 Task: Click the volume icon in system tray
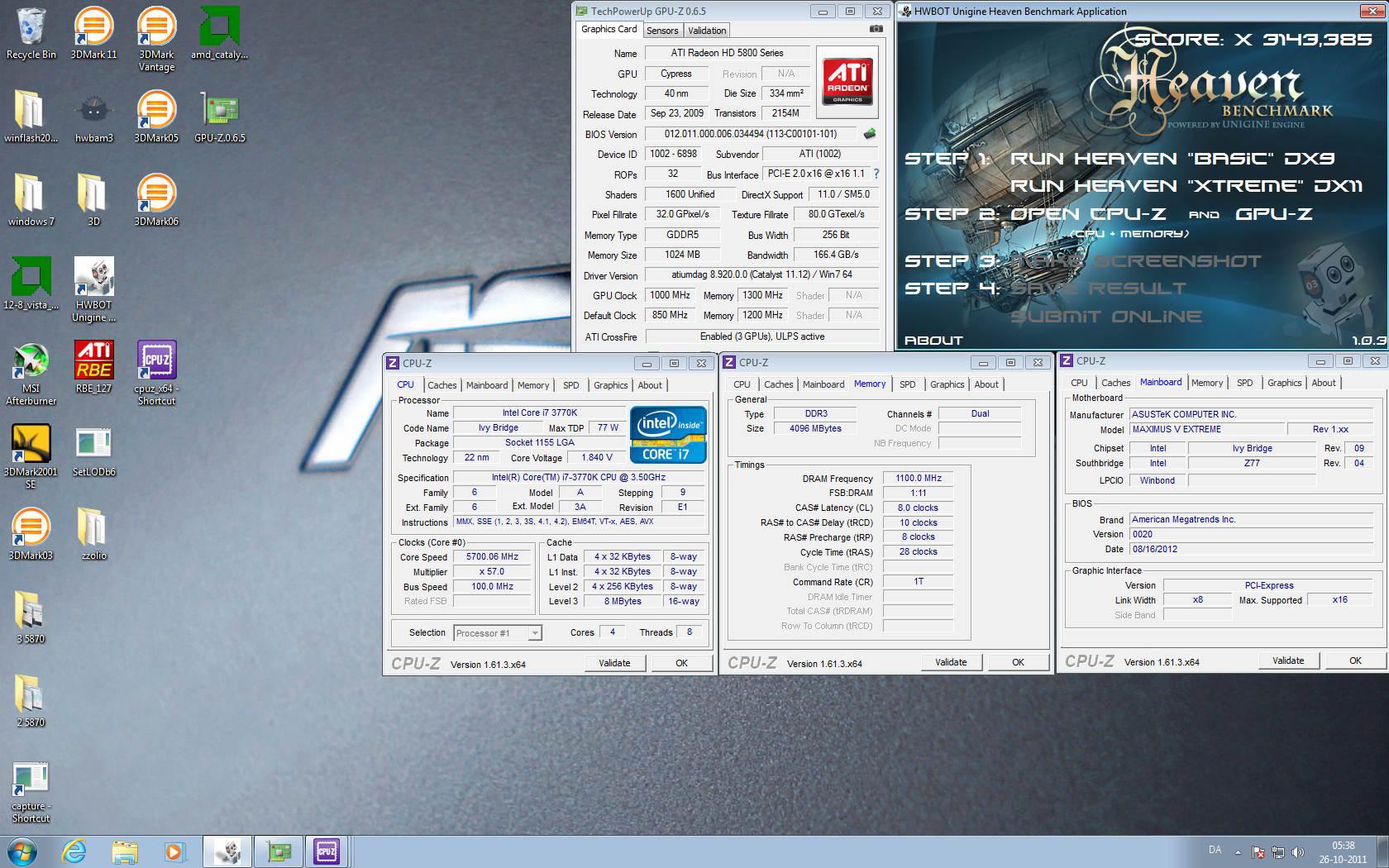tap(1297, 851)
